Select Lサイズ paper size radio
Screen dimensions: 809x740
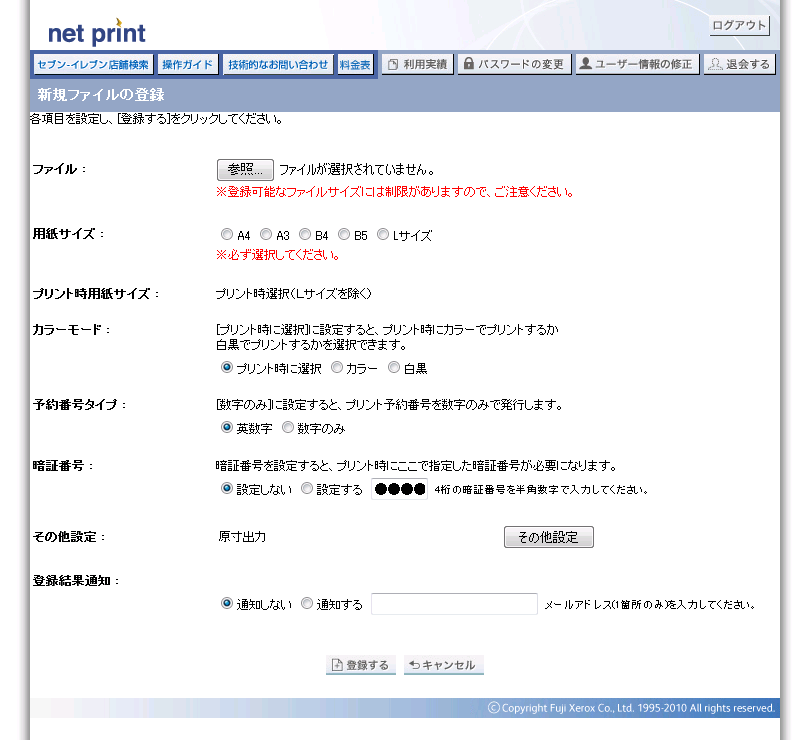(382, 234)
